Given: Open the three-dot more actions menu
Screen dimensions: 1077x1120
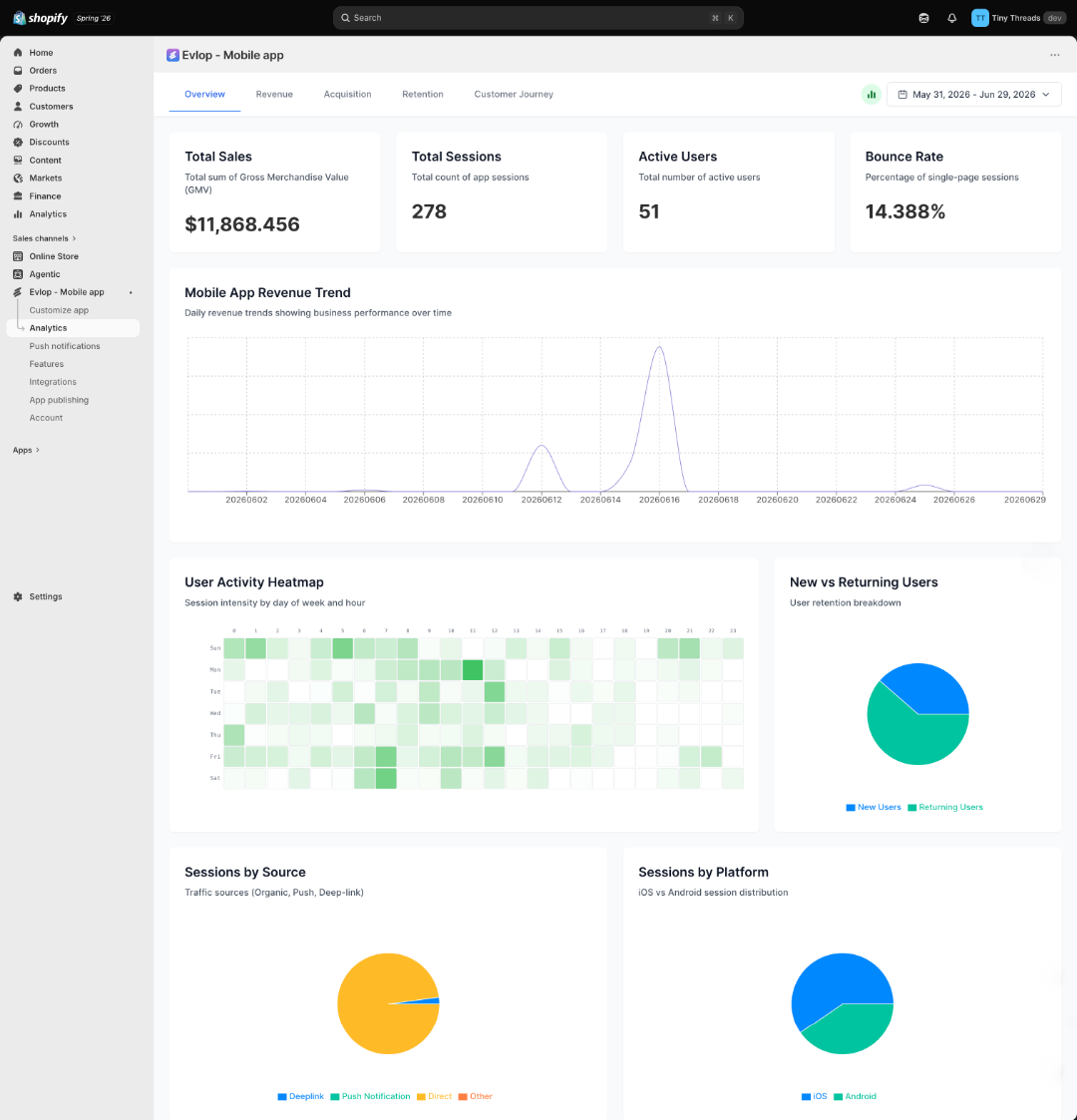Looking at the screenshot, I should pos(1055,55).
